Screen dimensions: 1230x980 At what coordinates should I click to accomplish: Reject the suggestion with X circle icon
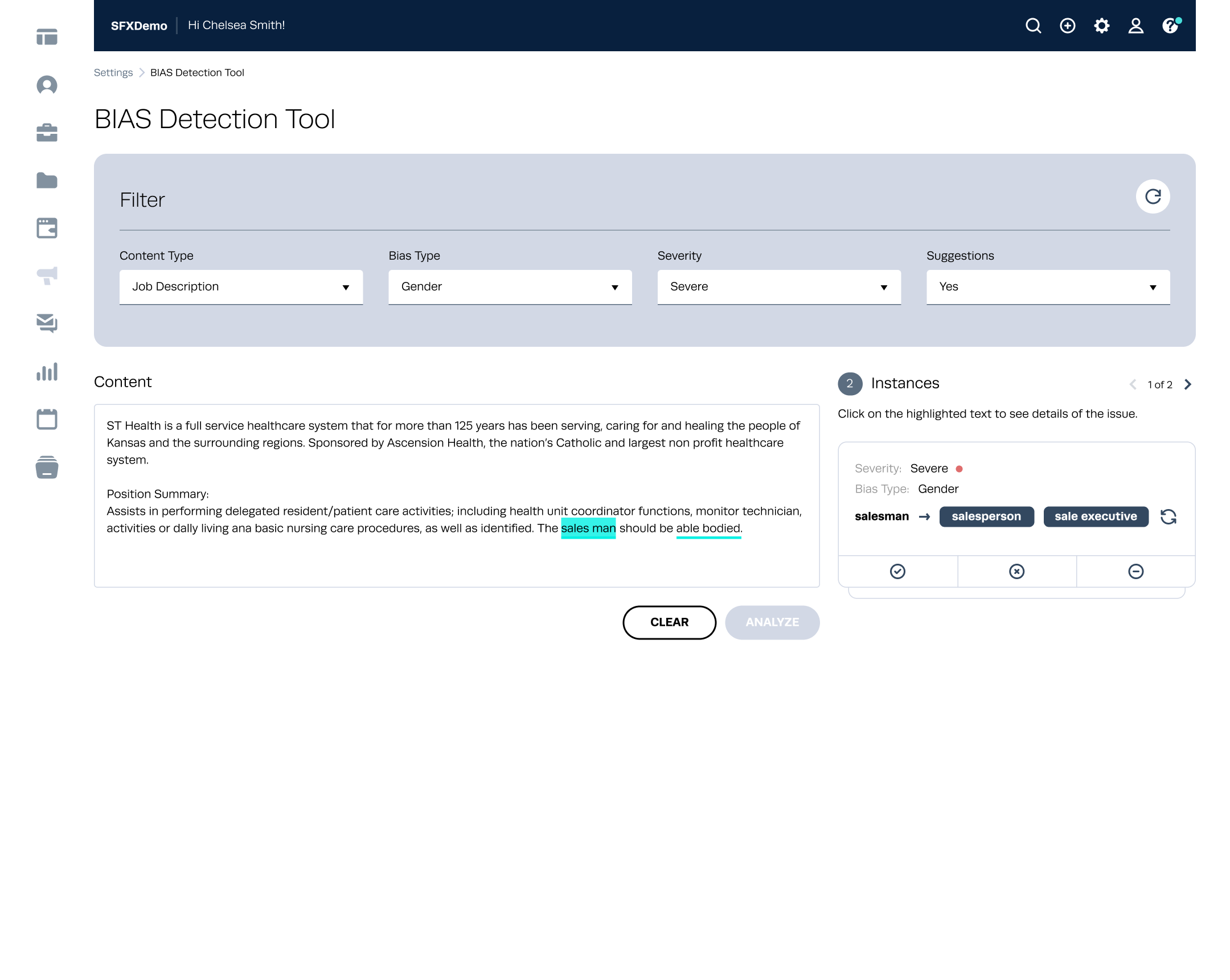point(1016,572)
